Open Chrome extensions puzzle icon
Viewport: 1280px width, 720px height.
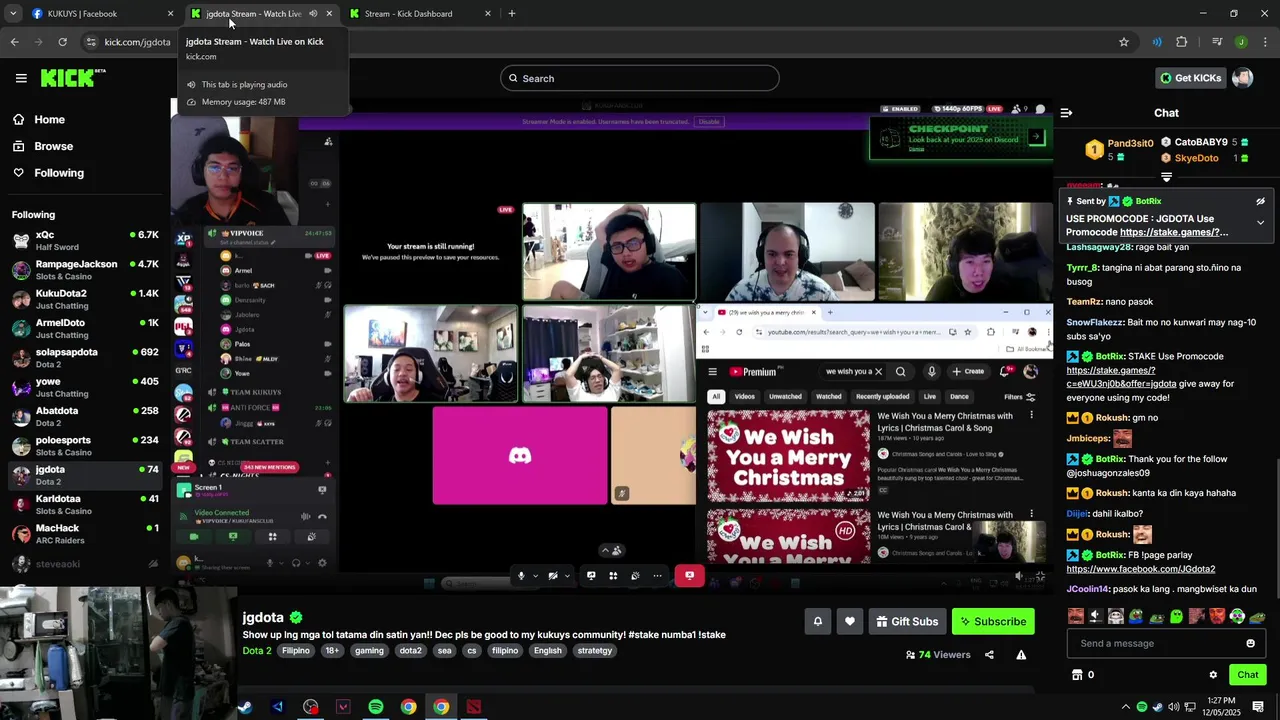(x=1181, y=42)
